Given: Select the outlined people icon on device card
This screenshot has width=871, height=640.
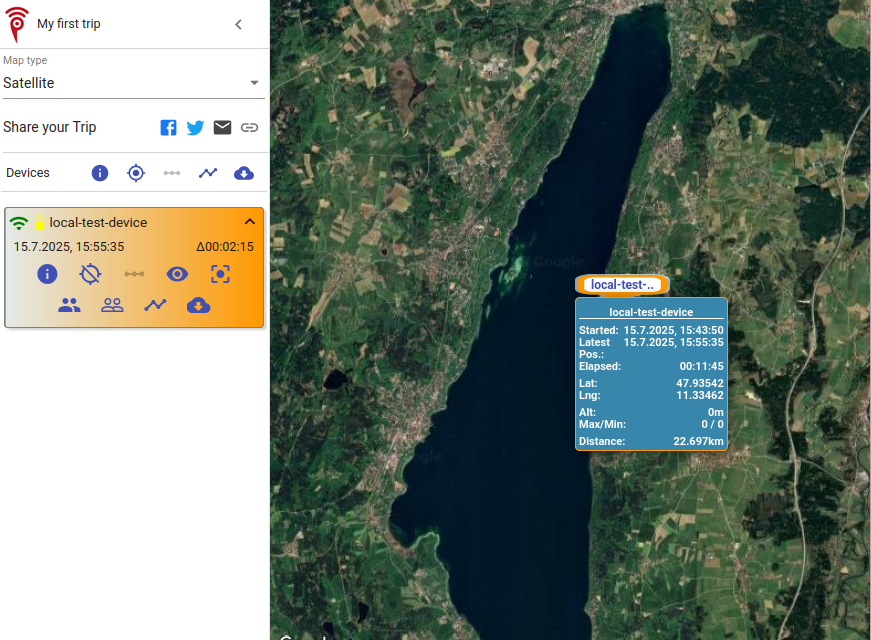Looking at the screenshot, I should [x=112, y=306].
